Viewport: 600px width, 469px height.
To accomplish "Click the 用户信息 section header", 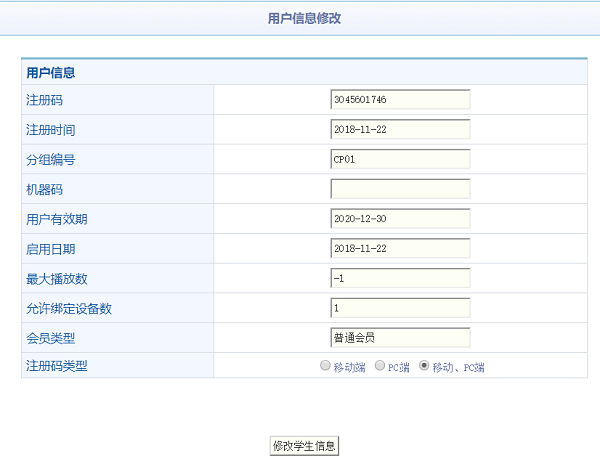I will tap(51, 73).
